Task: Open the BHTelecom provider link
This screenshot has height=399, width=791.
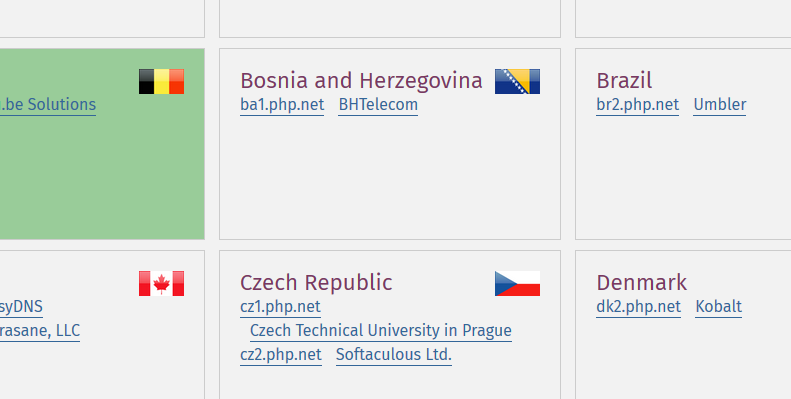Action: (378, 105)
